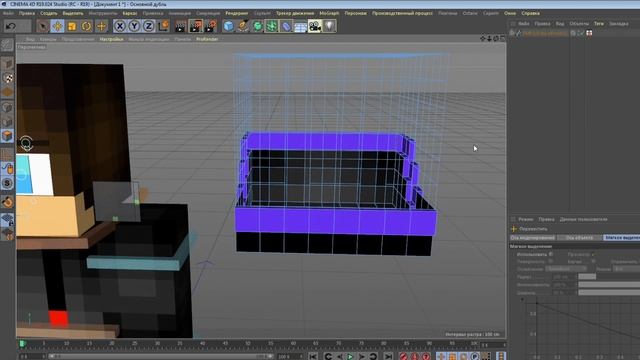This screenshot has height=360, width=640.
Task: Click the viewport maximize toggle icon
Action: 503,38
